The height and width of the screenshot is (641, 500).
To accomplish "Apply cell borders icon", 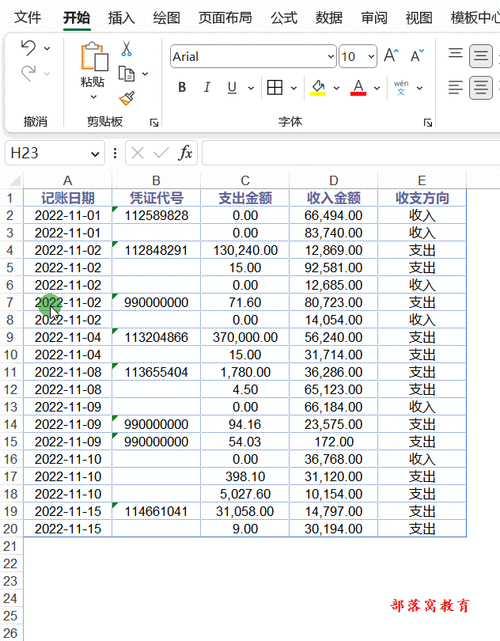I will tap(274, 87).
